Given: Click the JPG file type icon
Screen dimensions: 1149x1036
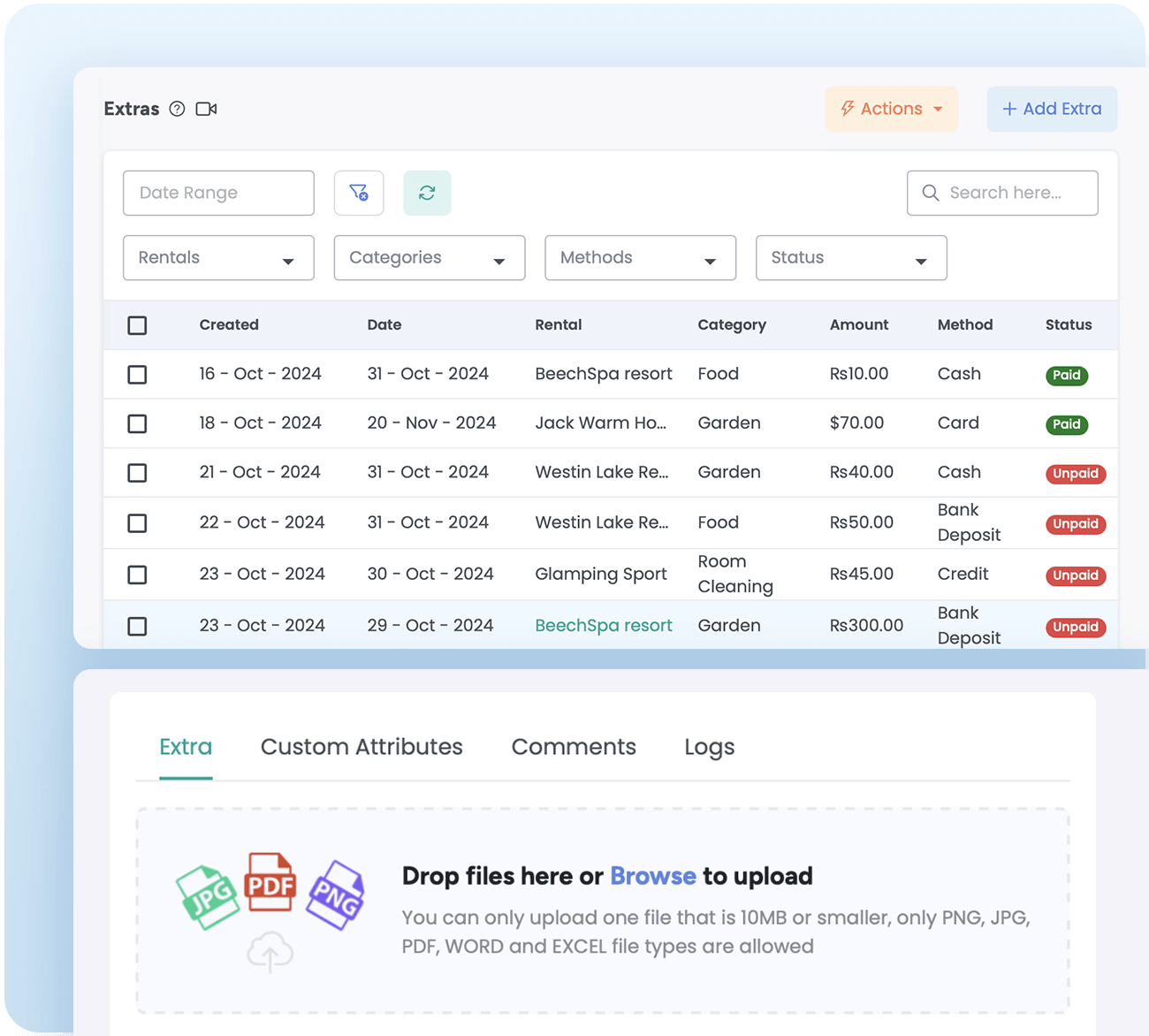Looking at the screenshot, I should click(x=208, y=897).
